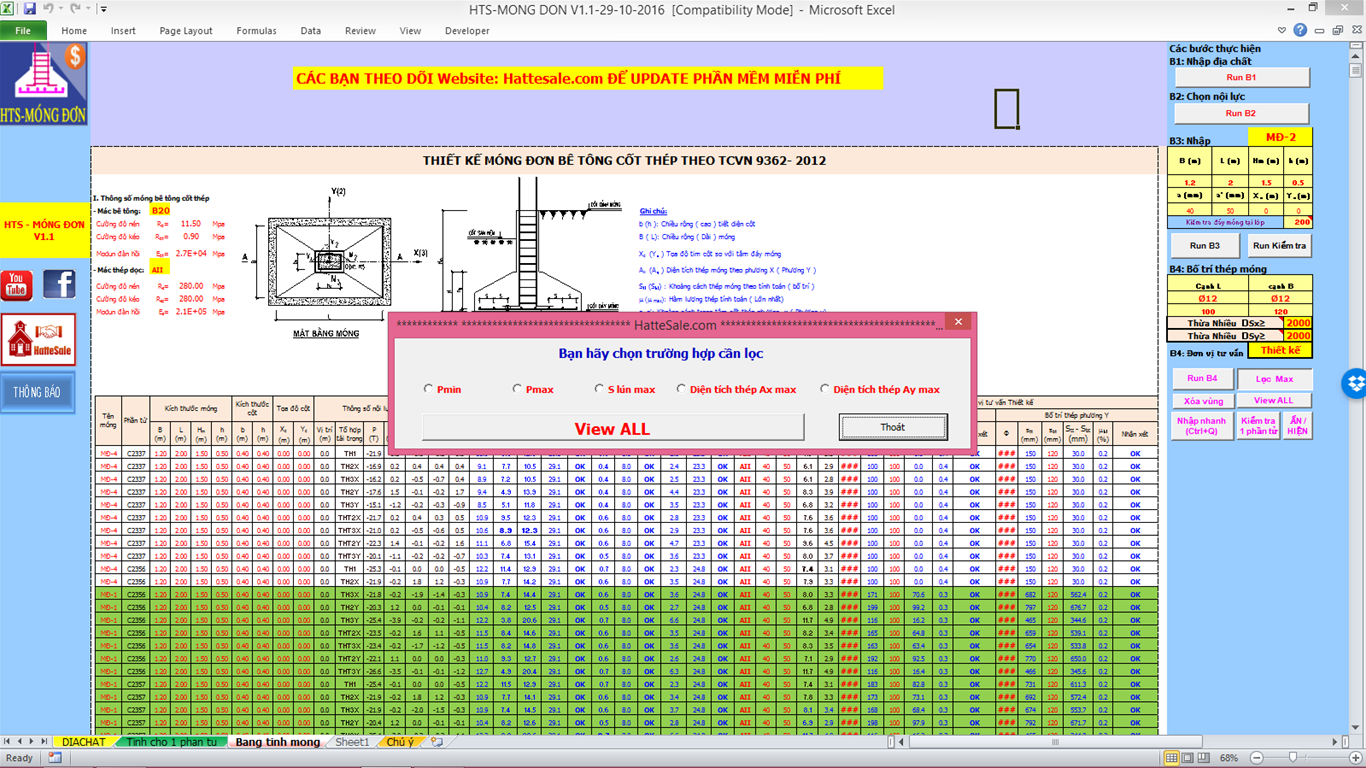
Task: Open the File tab
Action: [23, 31]
